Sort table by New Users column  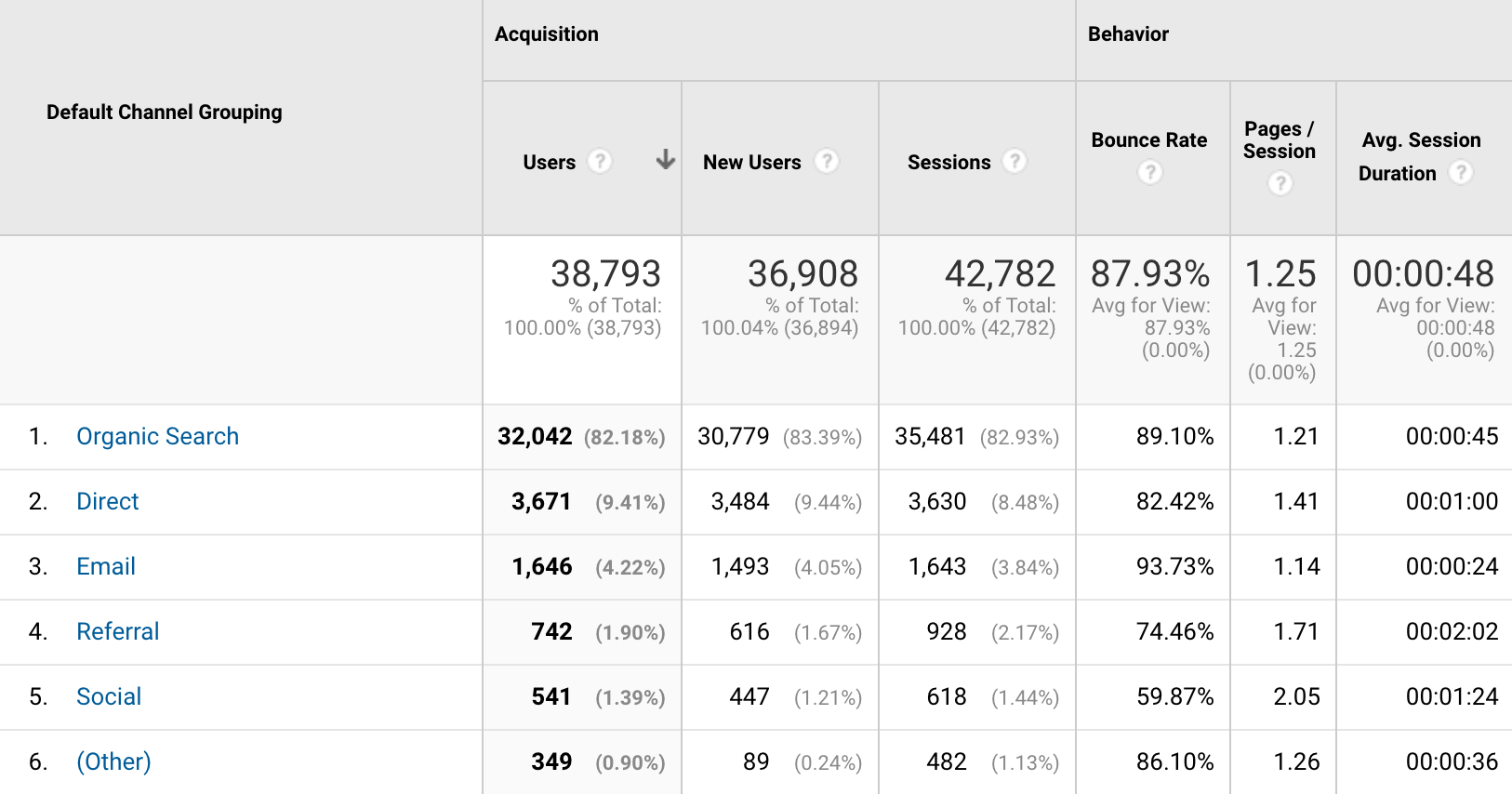[x=751, y=163]
